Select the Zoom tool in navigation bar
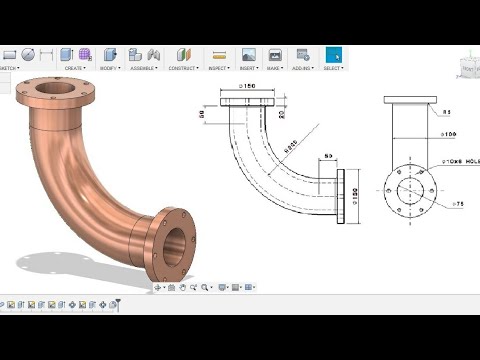This screenshot has width=480, height=360. pyautogui.click(x=193, y=287)
